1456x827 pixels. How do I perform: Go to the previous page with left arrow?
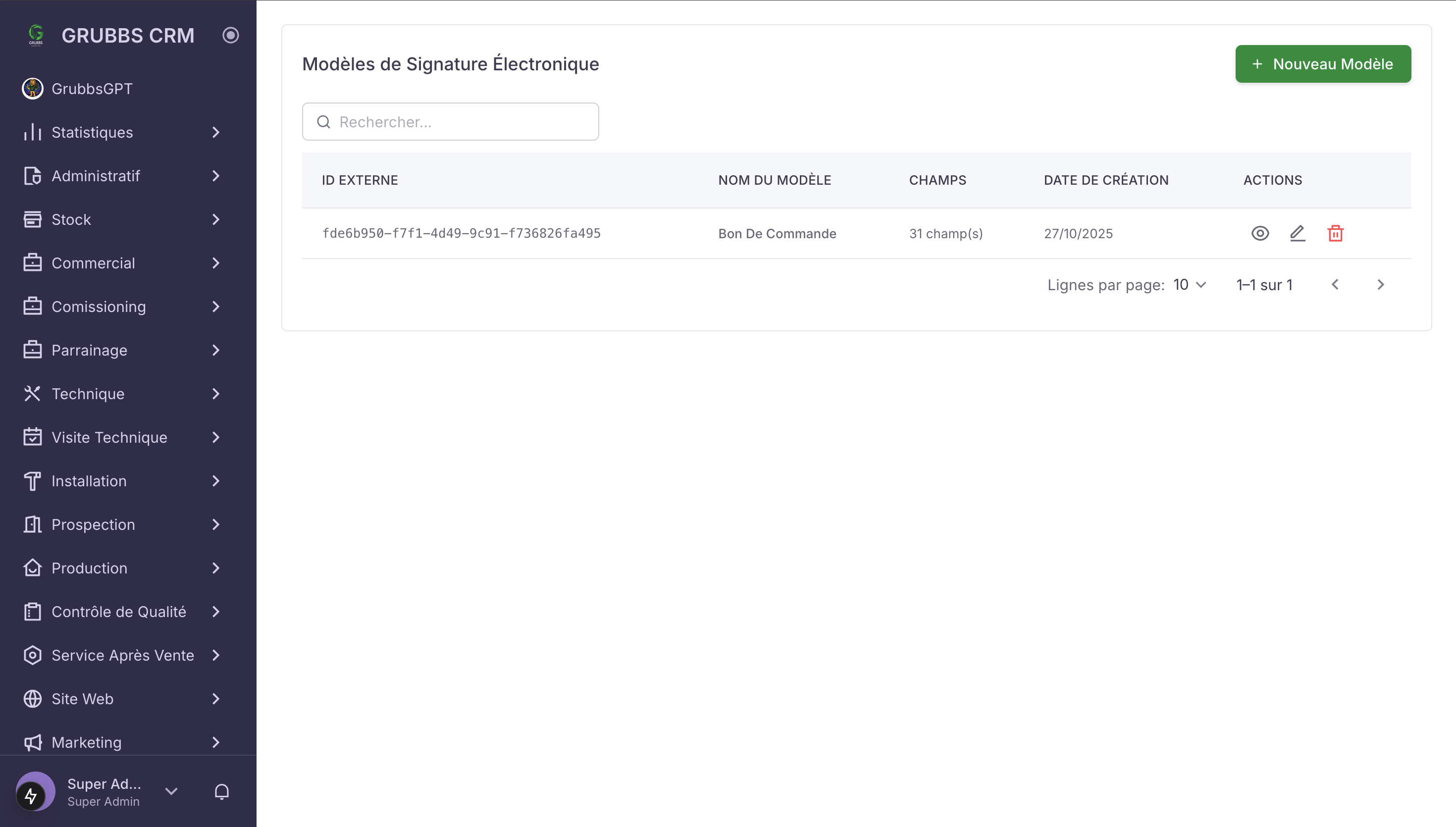(x=1335, y=285)
